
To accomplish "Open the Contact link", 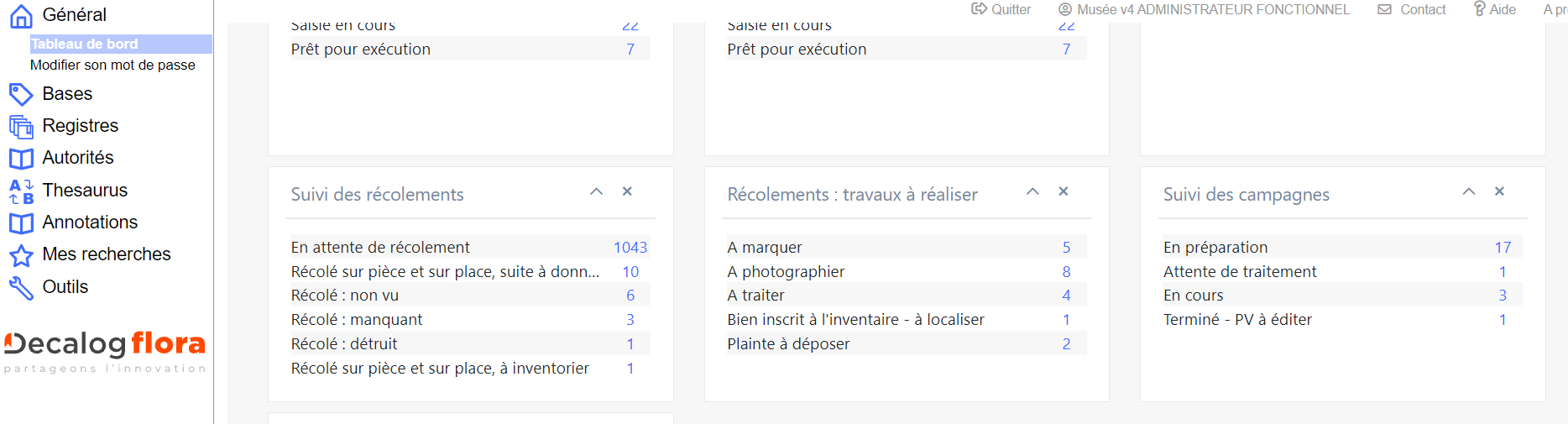I will point(1412,9).
